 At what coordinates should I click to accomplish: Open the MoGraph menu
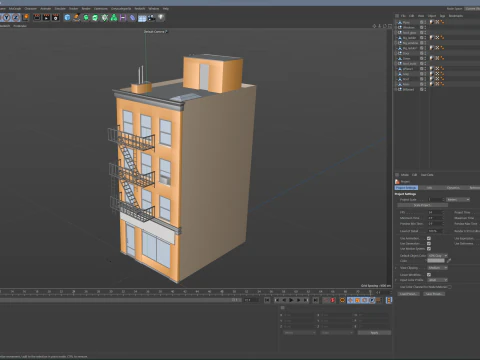(15, 9)
